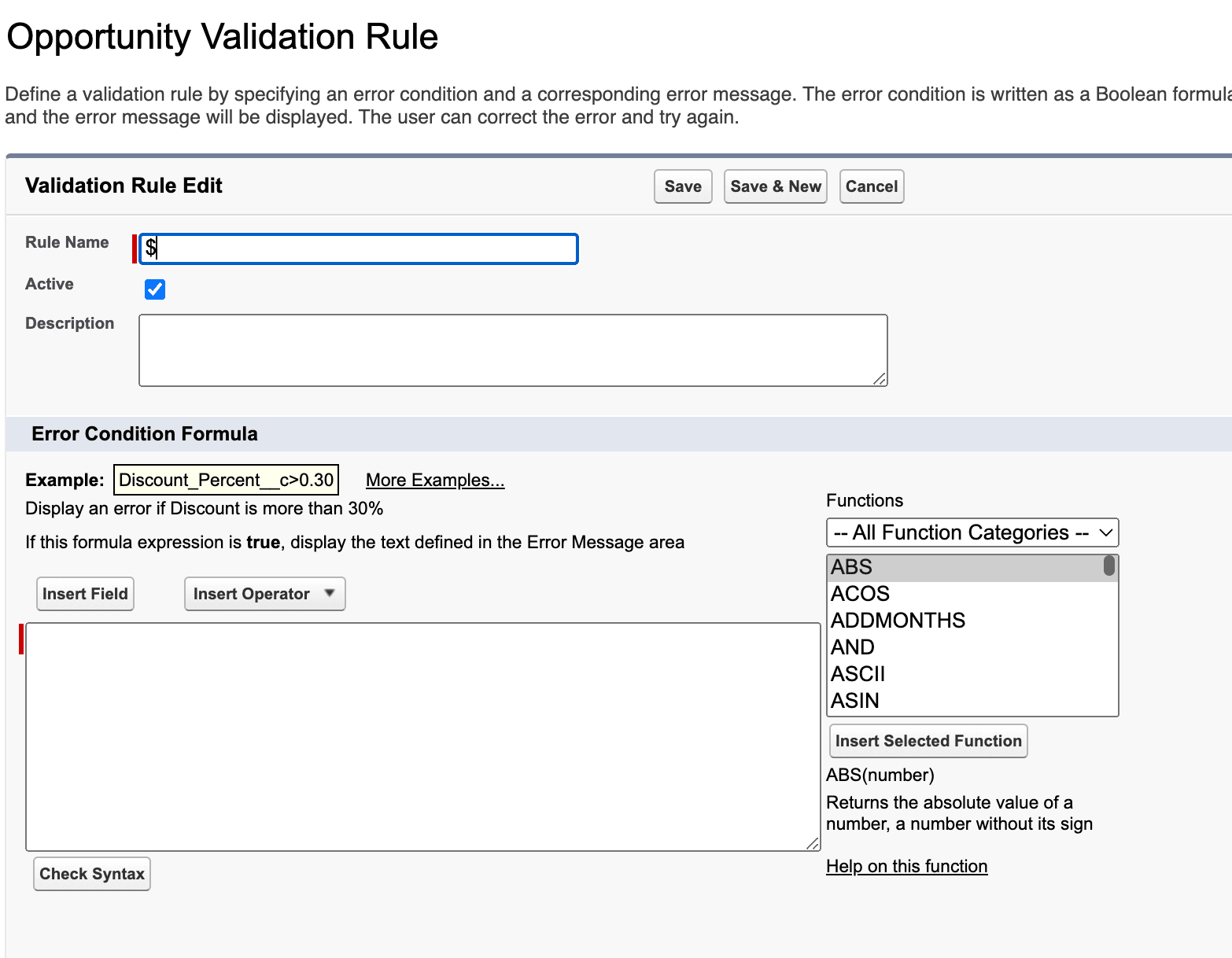Click into the Description text area
The height and width of the screenshot is (958, 1232).
[x=513, y=351]
